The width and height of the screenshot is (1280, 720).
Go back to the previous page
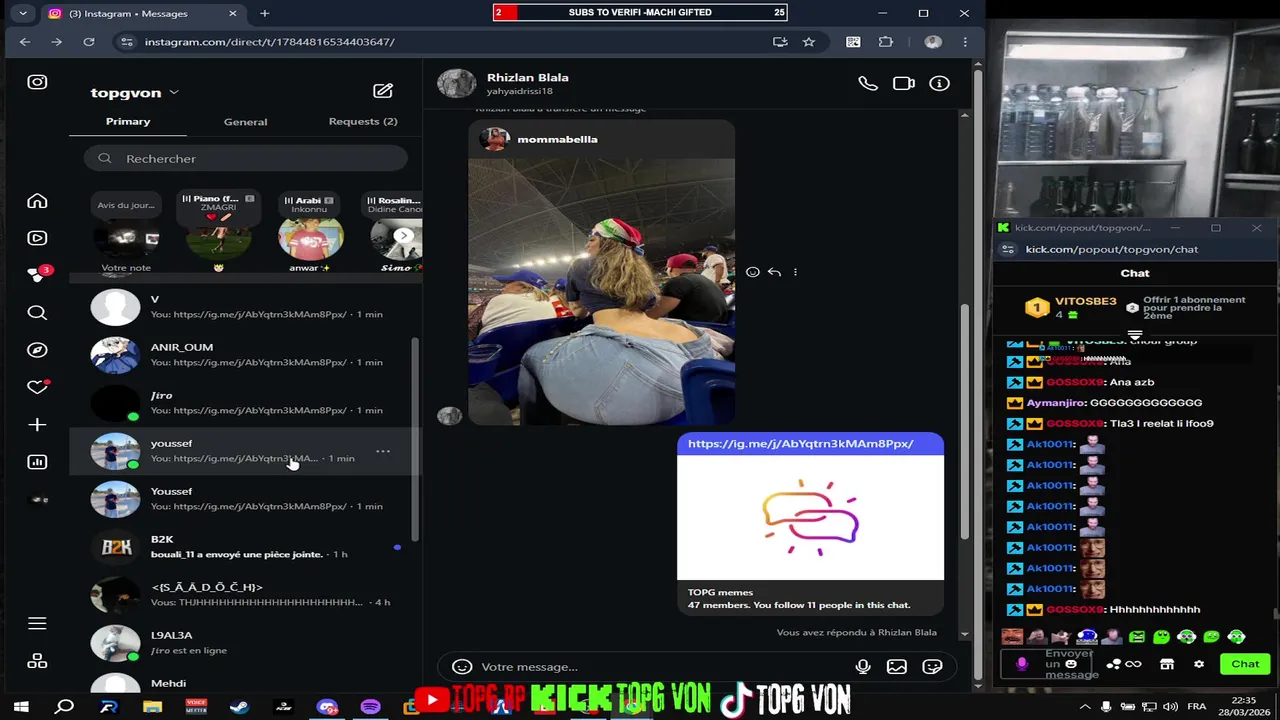click(25, 42)
